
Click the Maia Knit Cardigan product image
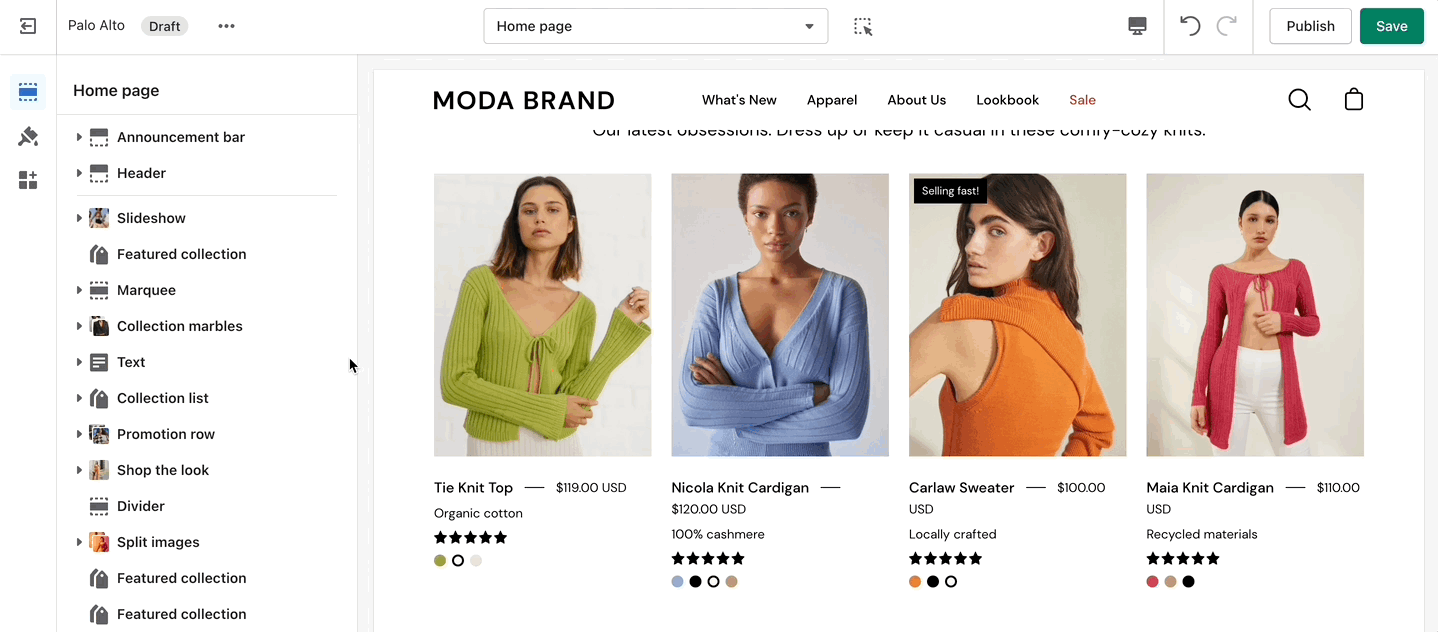pos(1254,315)
